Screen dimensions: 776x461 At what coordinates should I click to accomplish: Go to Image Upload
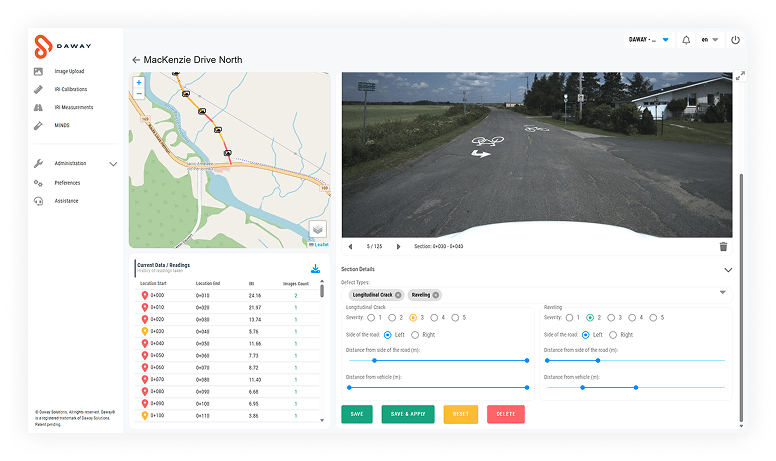click(x=68, y=71)
